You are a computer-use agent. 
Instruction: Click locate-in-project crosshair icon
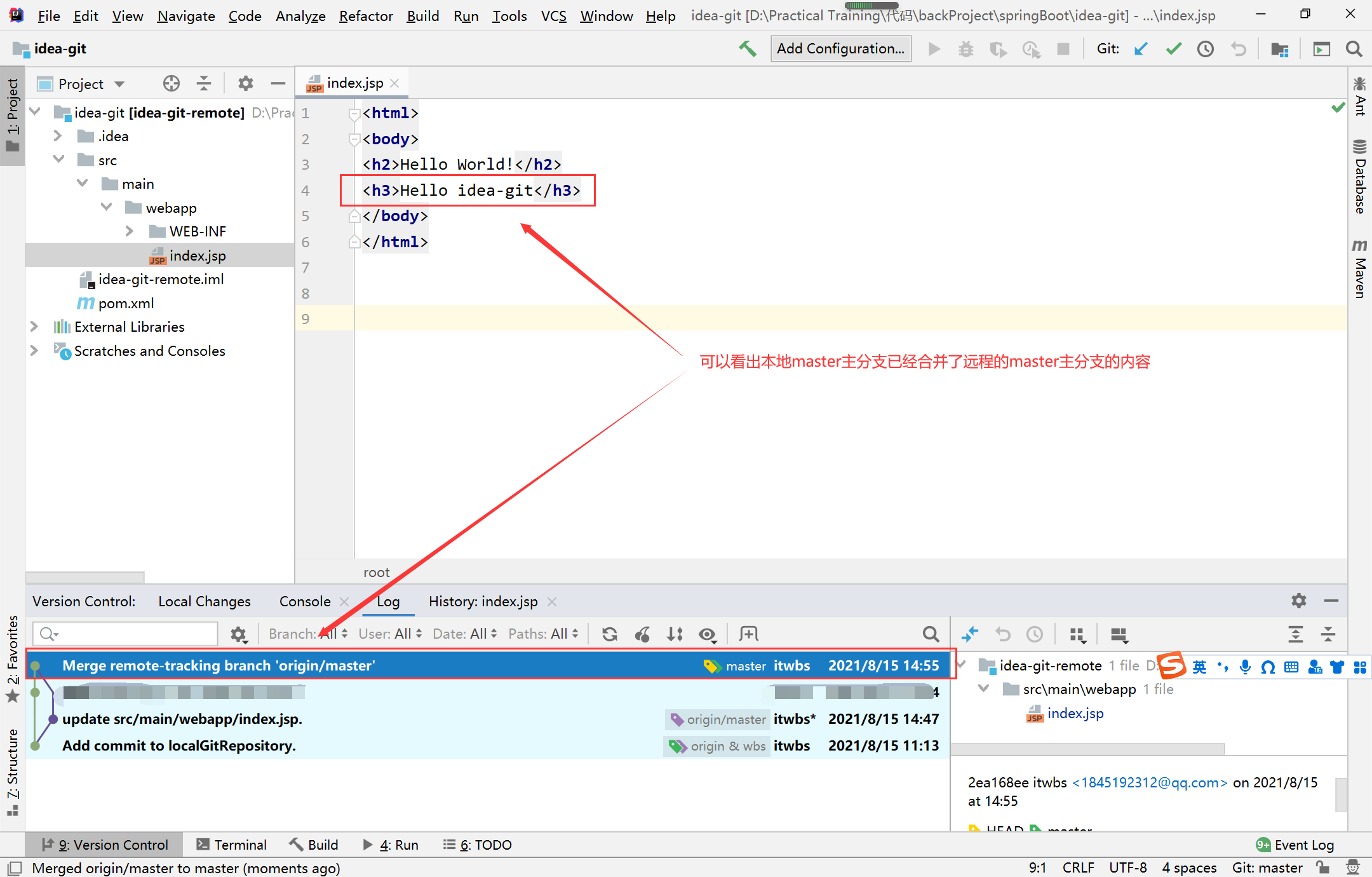[x=171, y=83]
